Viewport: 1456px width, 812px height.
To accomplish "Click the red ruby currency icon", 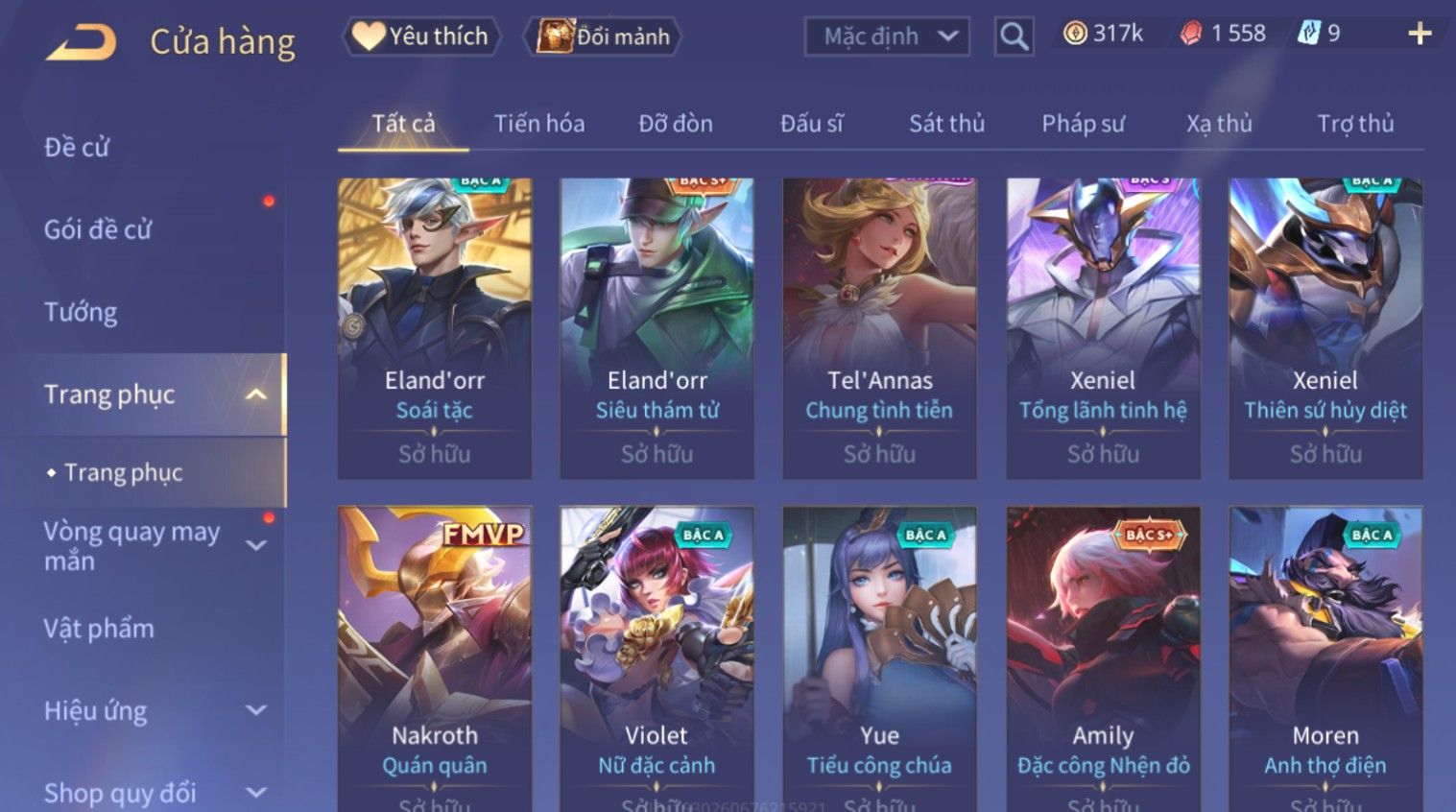I will (1191, 34).
